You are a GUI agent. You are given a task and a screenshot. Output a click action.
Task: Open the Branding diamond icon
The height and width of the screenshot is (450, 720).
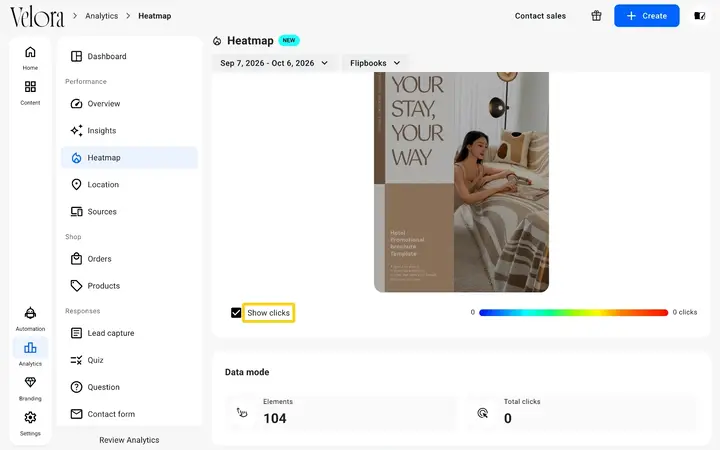click(30, 382)
